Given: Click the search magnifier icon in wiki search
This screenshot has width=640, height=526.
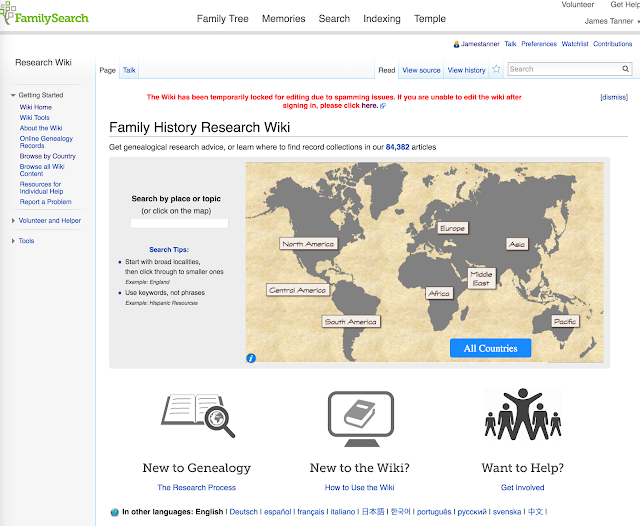Looking at the screenshot, I should 625,69.
